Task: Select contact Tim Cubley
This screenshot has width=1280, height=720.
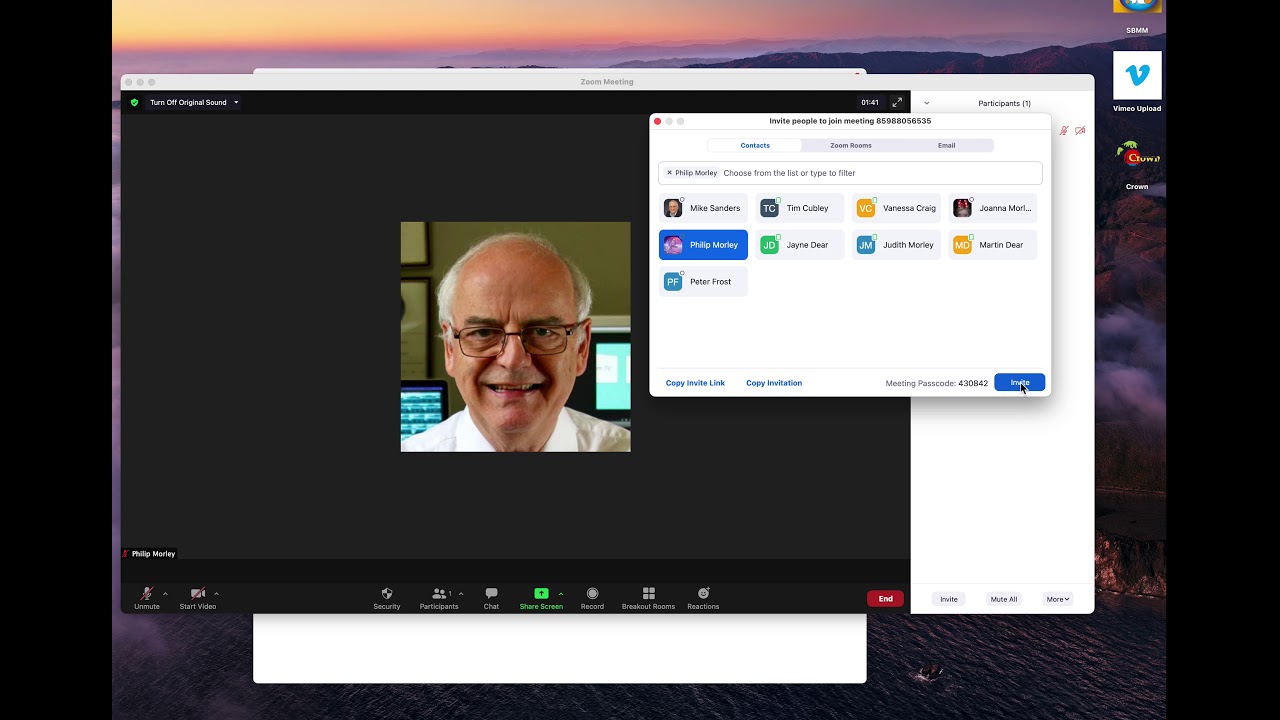Action: 799,208
